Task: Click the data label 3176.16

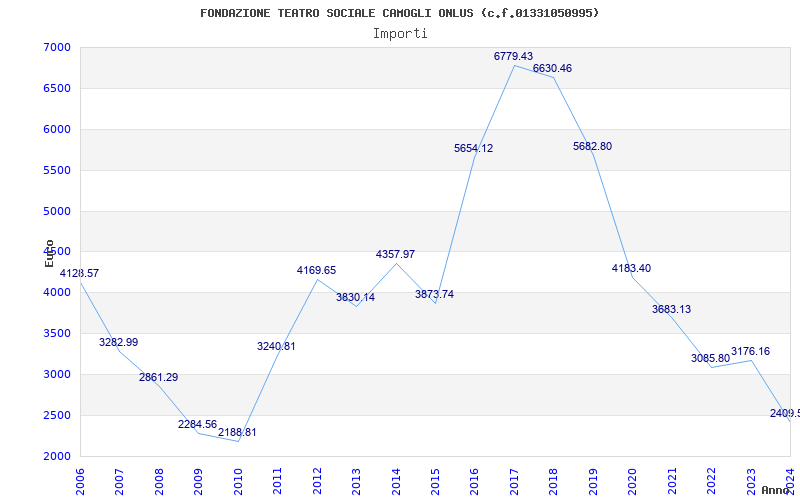Action: point(751,352)
